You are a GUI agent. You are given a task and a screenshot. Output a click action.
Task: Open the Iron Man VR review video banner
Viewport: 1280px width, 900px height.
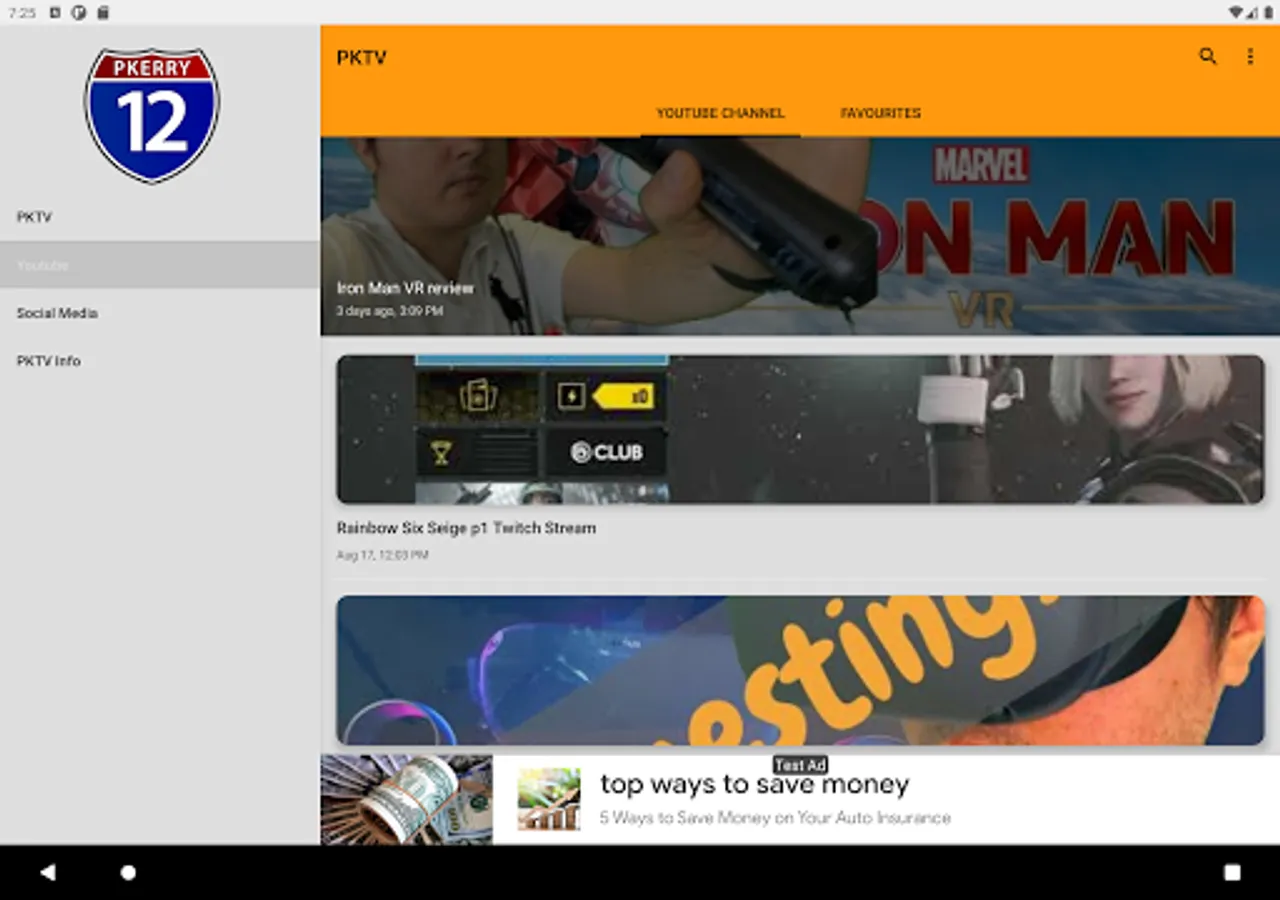(x=800, y=236)
